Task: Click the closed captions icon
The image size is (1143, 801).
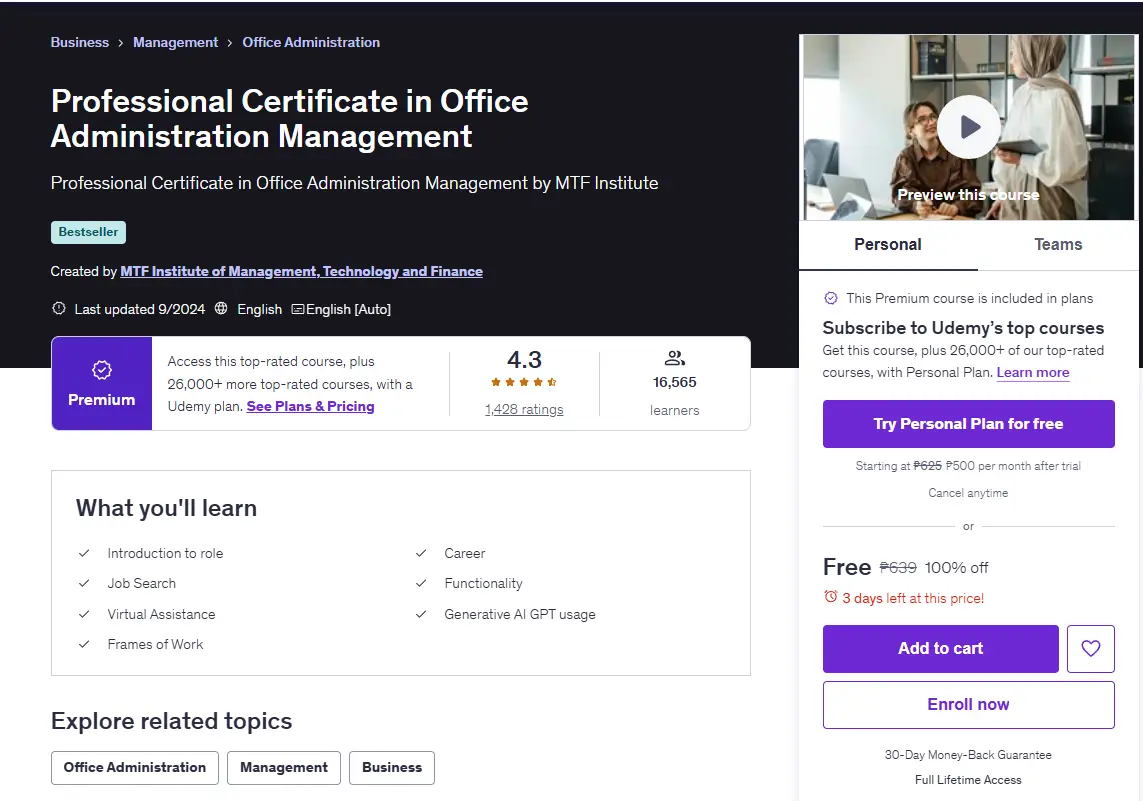Action: (297, 309)
